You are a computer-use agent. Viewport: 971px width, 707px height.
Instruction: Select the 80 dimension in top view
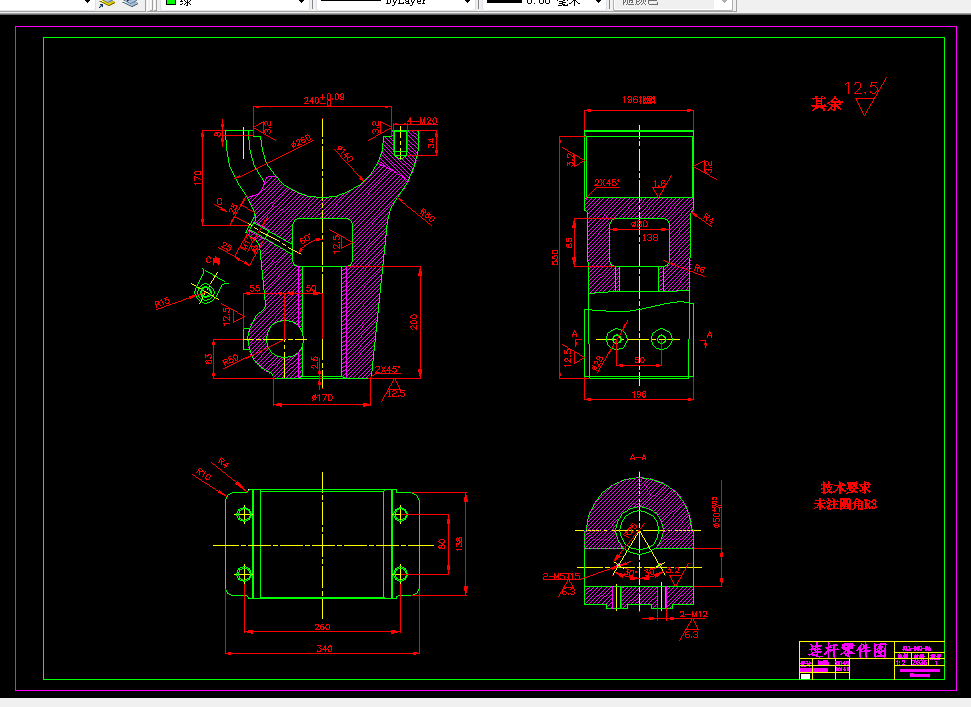coord(442,544)
